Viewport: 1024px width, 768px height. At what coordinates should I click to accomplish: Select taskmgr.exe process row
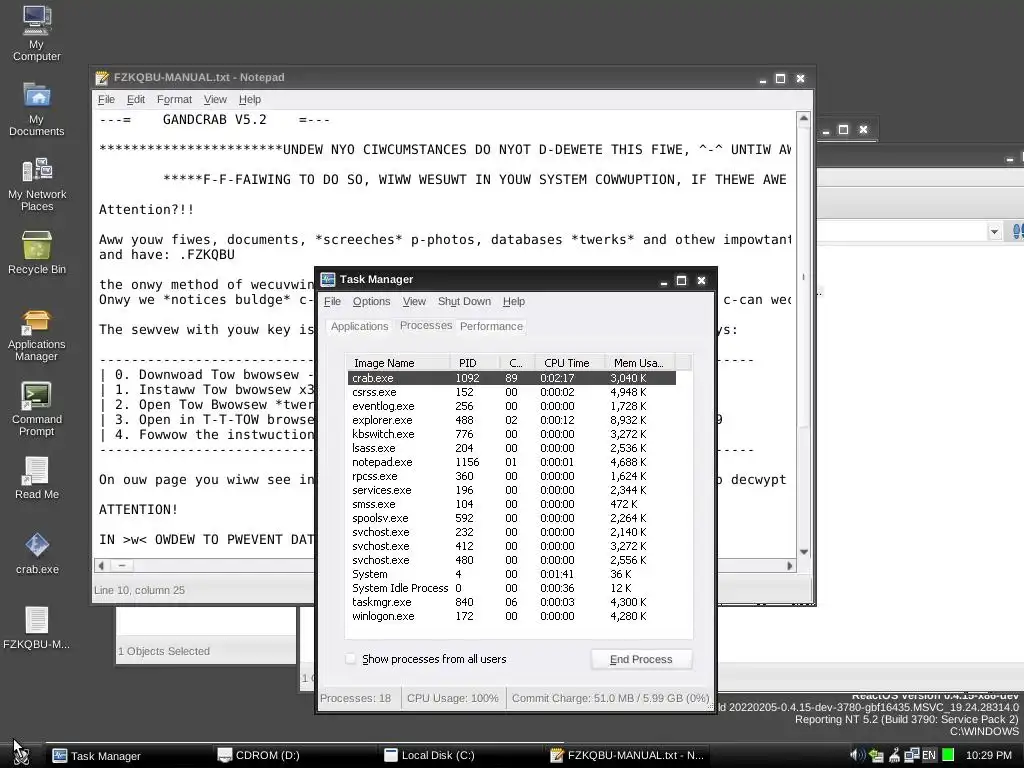pyautogui.click(x=512, y=602)
